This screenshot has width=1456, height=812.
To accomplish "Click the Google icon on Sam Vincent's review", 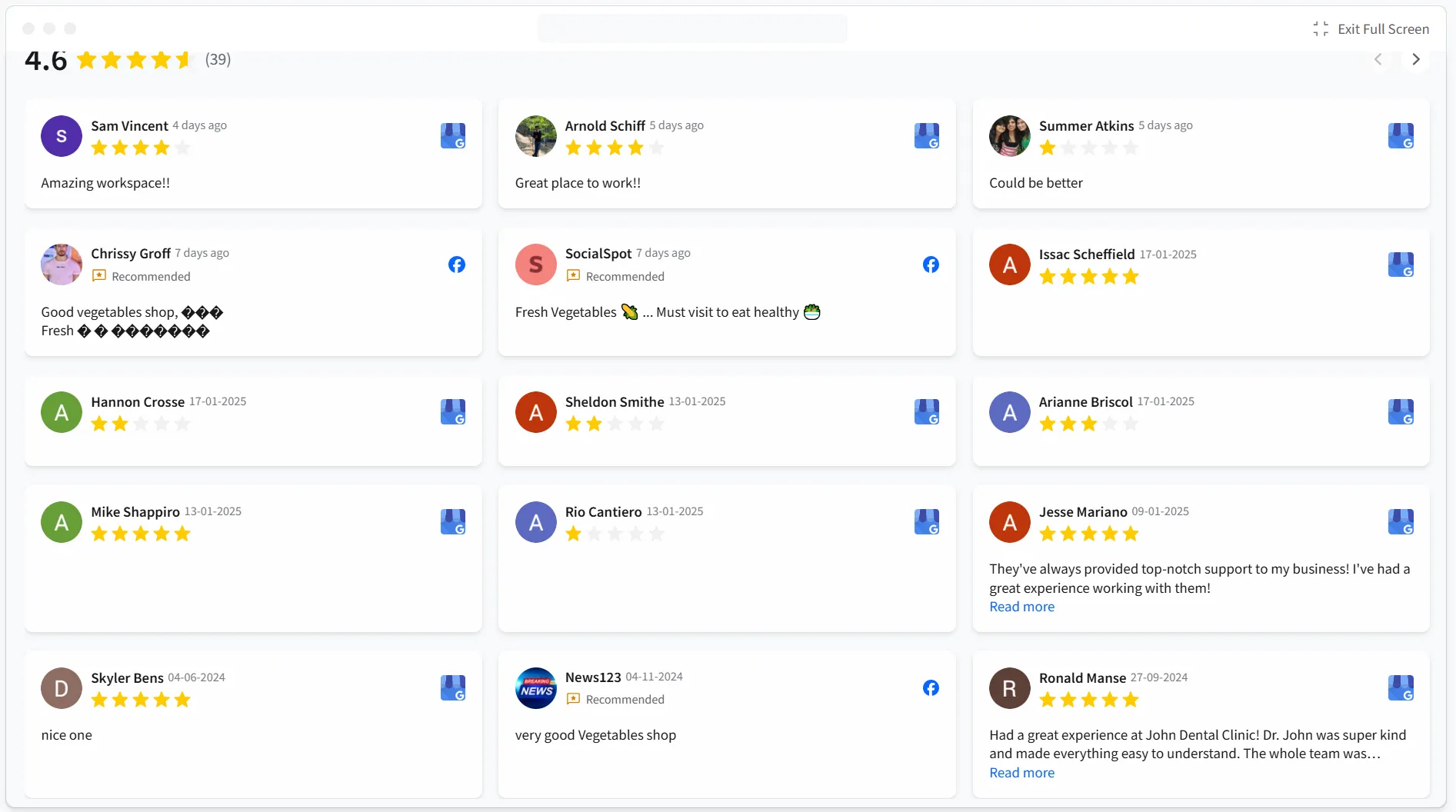I will coord(452,136).
